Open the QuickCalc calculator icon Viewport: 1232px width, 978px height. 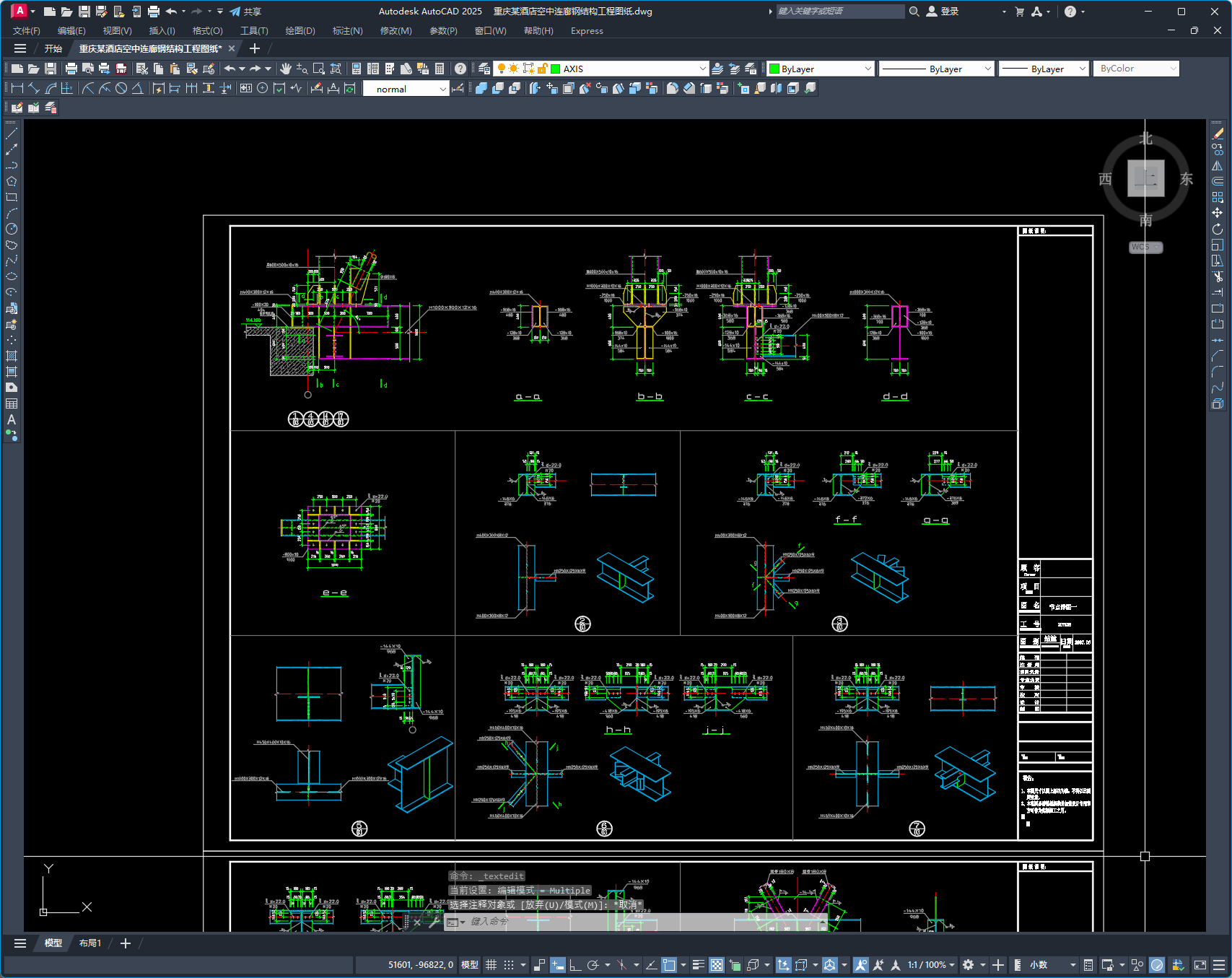(x=440, y=69)
